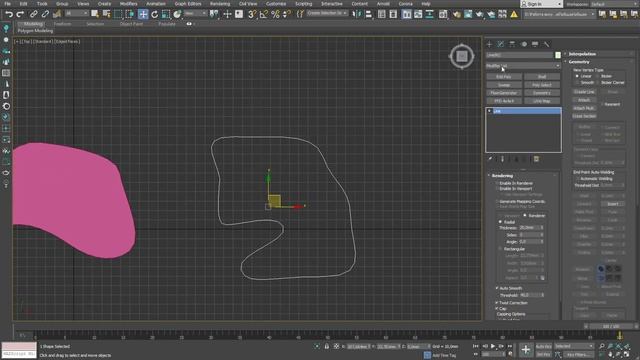
Task: Open the Motion command panel tab
Action: click(x=524, y=44)
